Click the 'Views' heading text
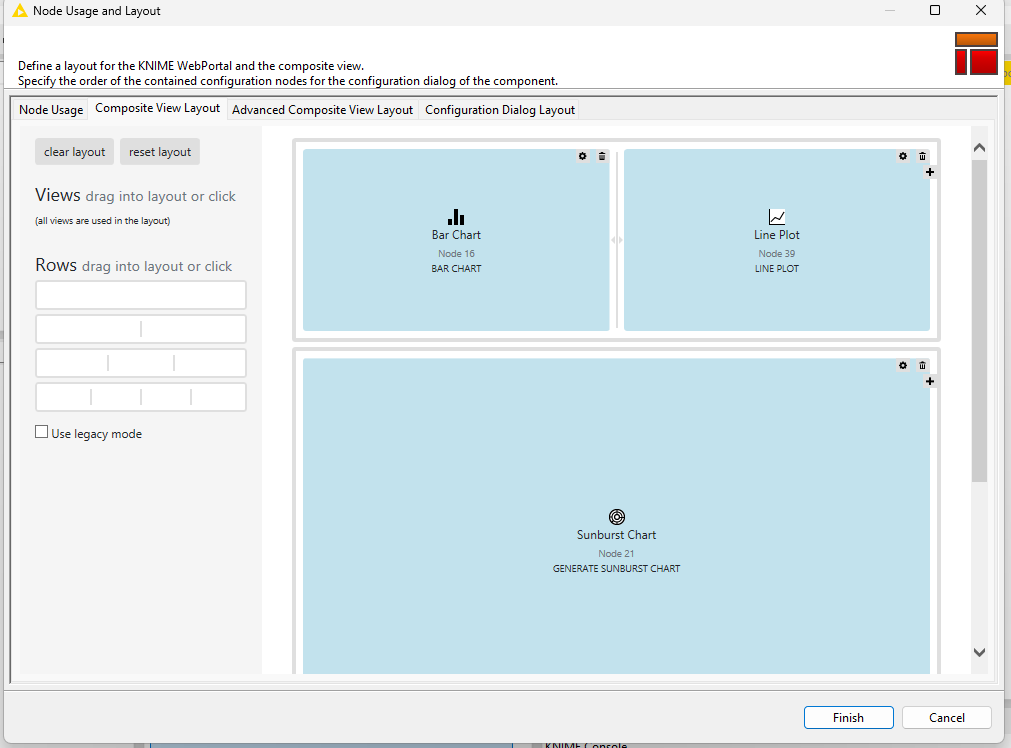1011x748 pixels. coord(57,195)
